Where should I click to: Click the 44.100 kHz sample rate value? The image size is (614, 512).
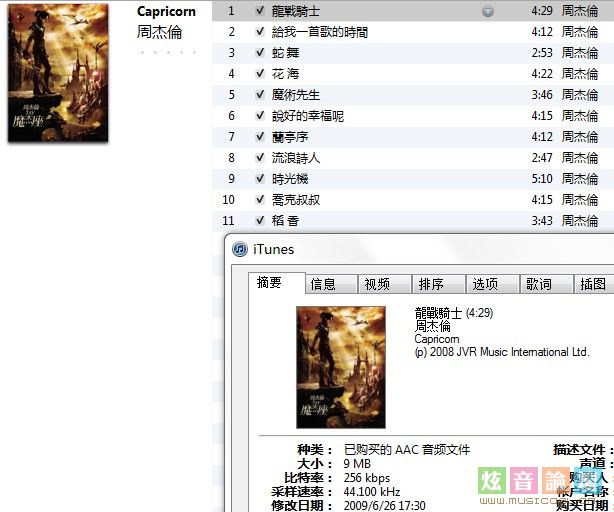(372, 492)
